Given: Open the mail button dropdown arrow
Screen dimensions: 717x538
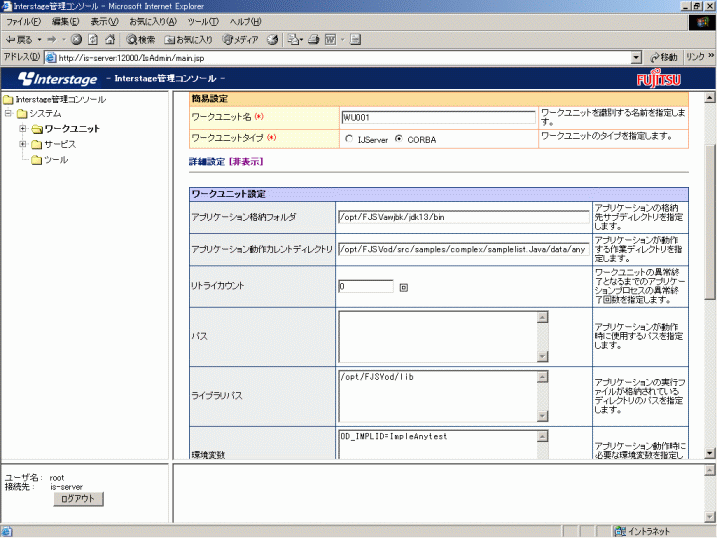Looking at the screenshot, I should [x=301, y=40].
